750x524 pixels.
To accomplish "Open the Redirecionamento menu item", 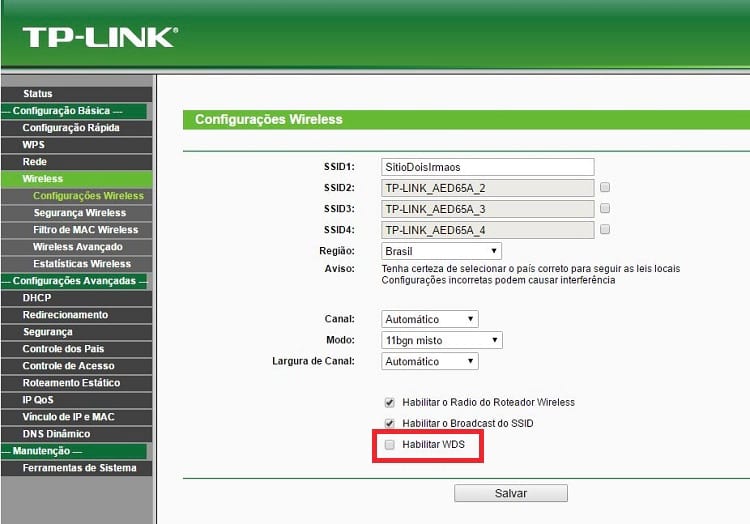I will click(77, 315).
